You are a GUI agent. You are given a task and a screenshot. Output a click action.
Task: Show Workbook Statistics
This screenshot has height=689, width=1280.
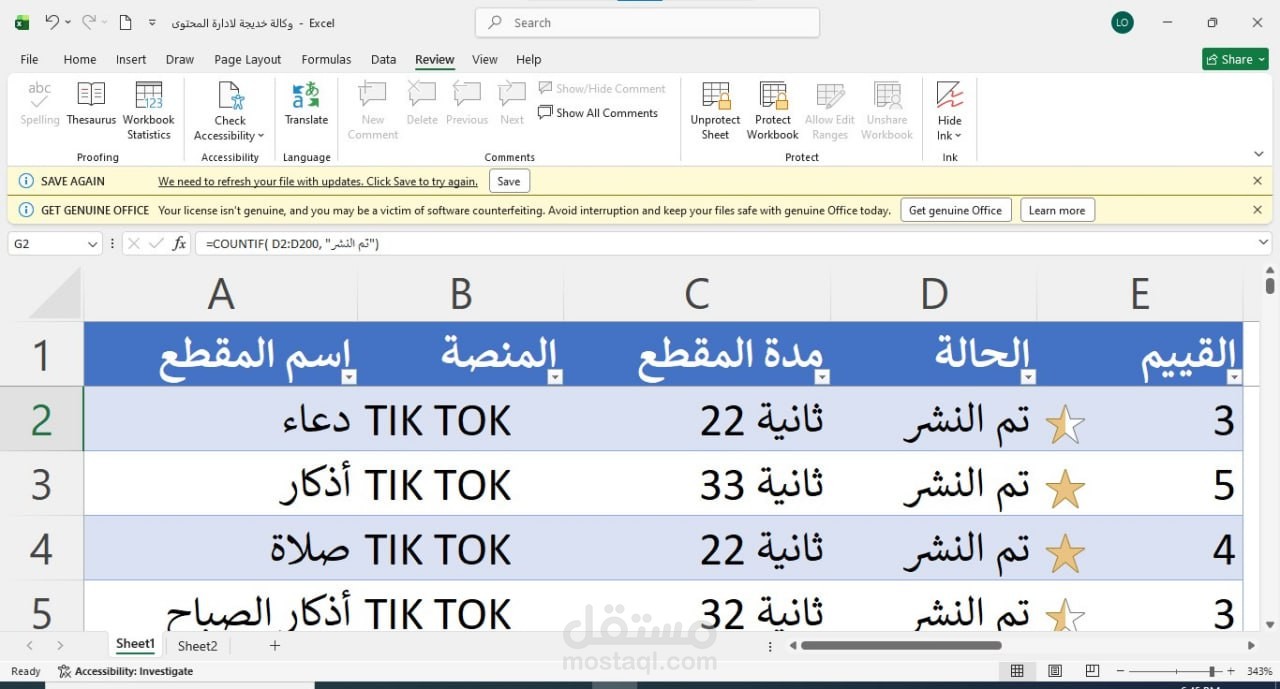[149, 110]
